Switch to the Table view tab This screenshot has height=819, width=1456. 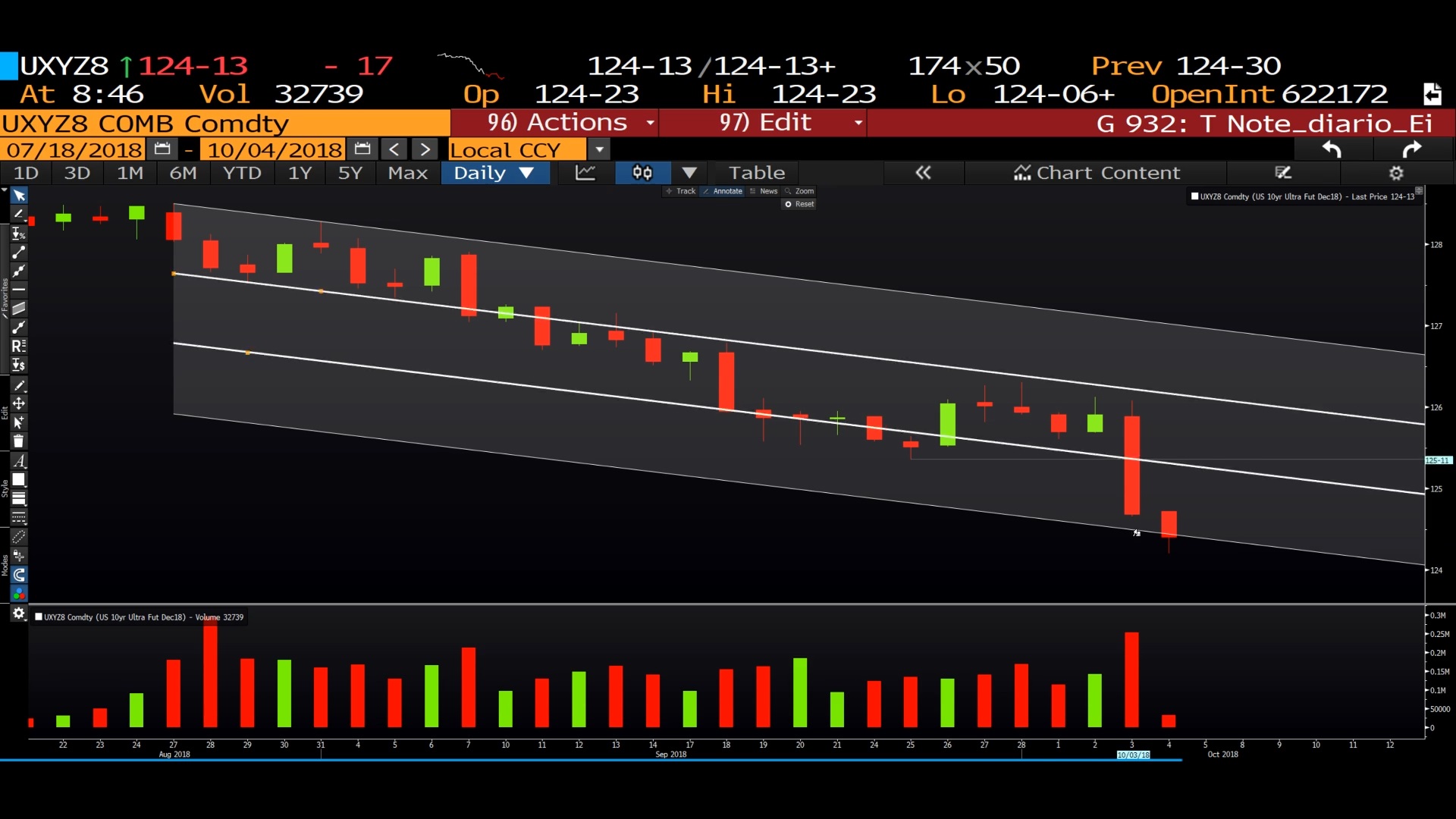pyautogui.click(x=756, y=173)
